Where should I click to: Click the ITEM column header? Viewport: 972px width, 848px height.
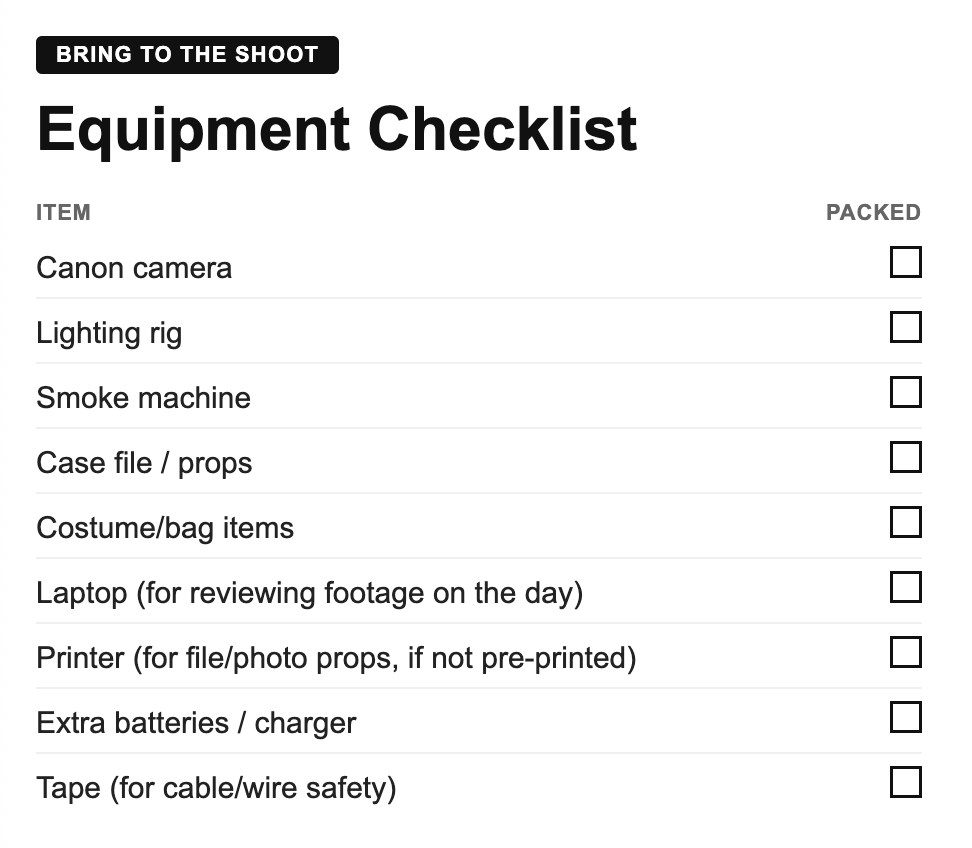(x=63, y=213)
